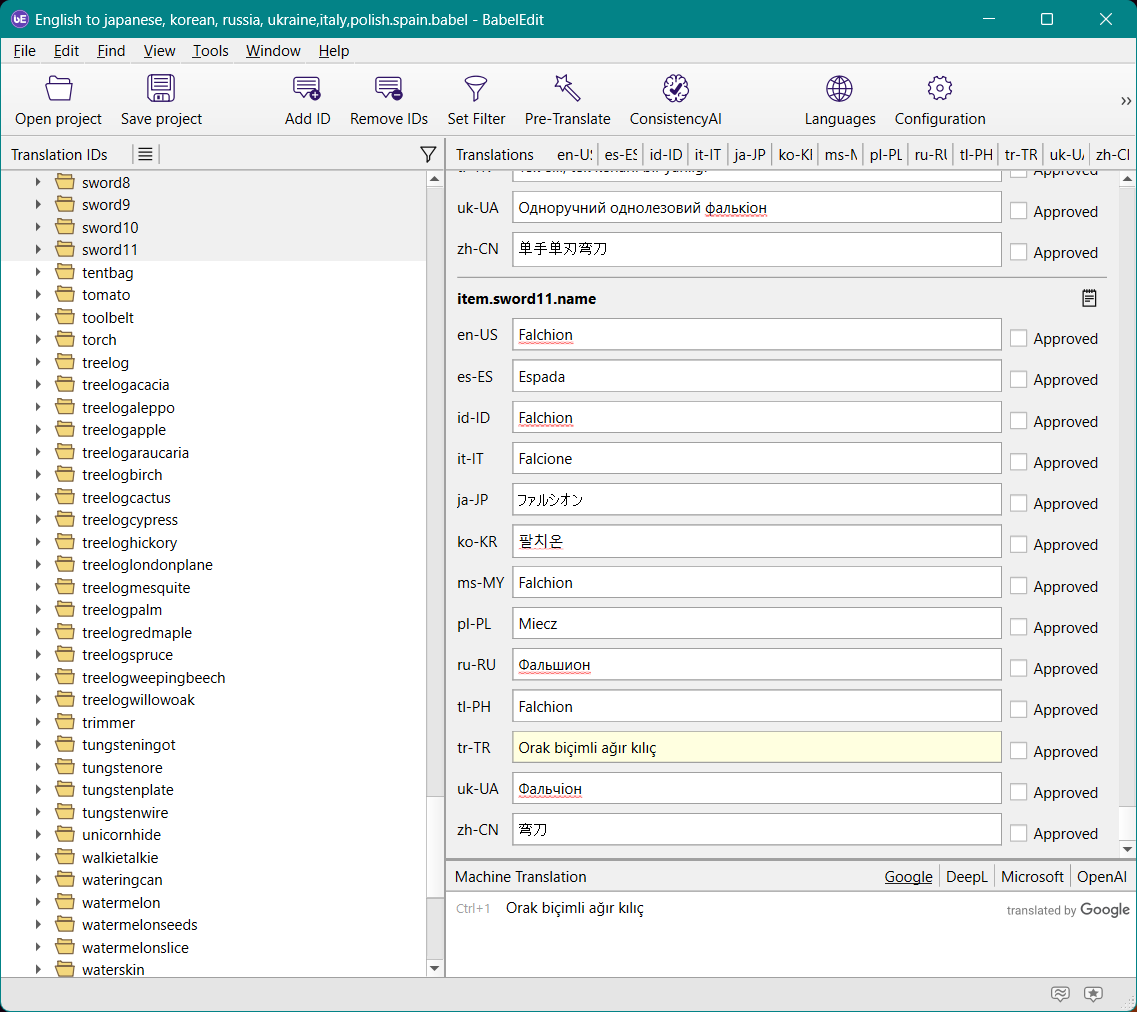The width and height of the screenshot is (1137, 1012).
Task: Tick the Approved box for ja-JP
Action: [x=1019, y=504]
